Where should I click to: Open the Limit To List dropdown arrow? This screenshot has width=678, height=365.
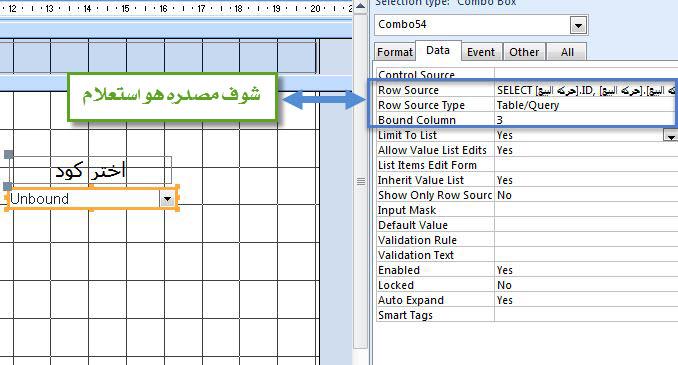[671, 136]
